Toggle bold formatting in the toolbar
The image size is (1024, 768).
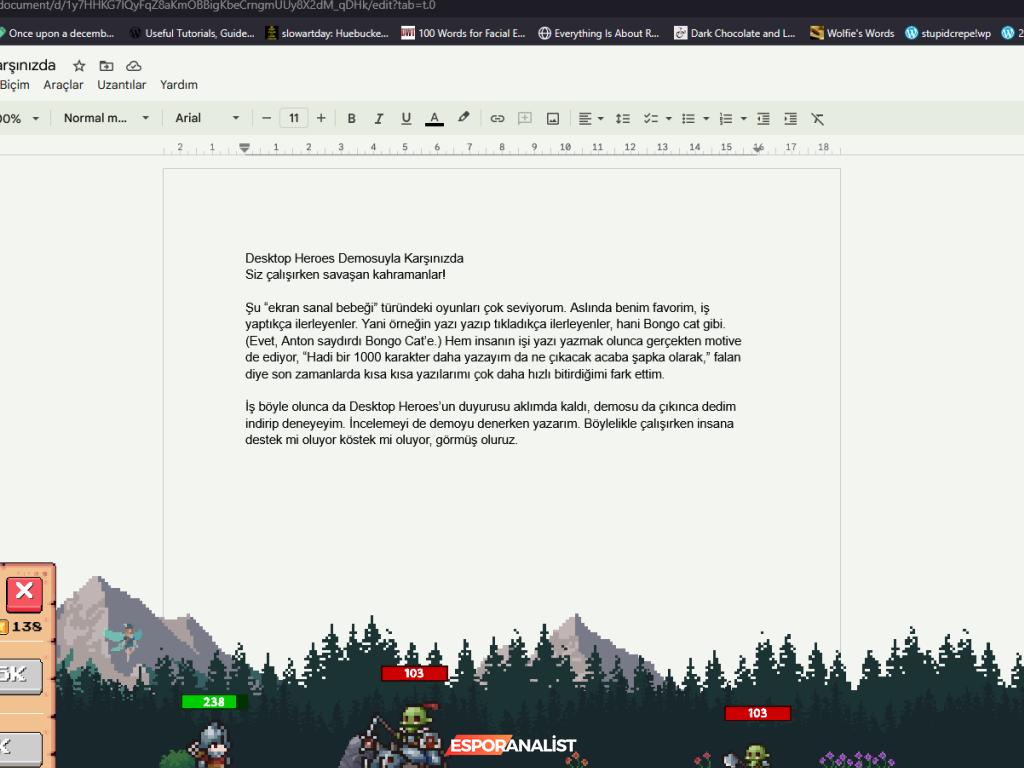(351, 118)
